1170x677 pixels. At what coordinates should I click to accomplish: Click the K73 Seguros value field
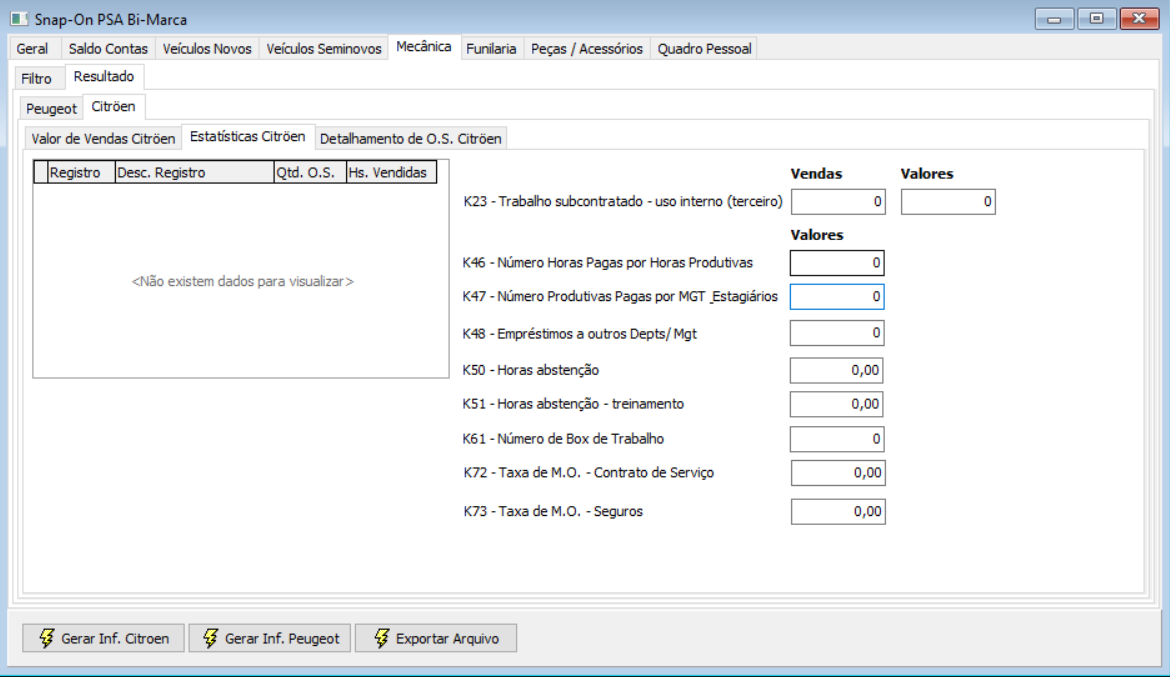(x=838, y=511)
